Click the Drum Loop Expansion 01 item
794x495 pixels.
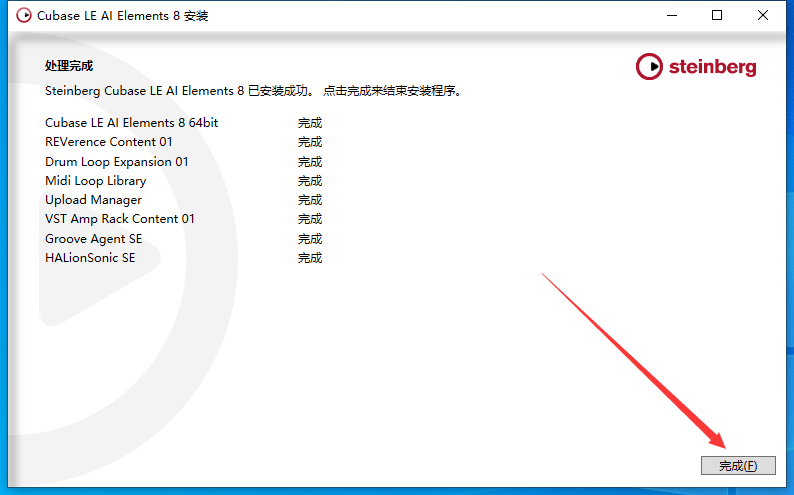tap(117, 162)
